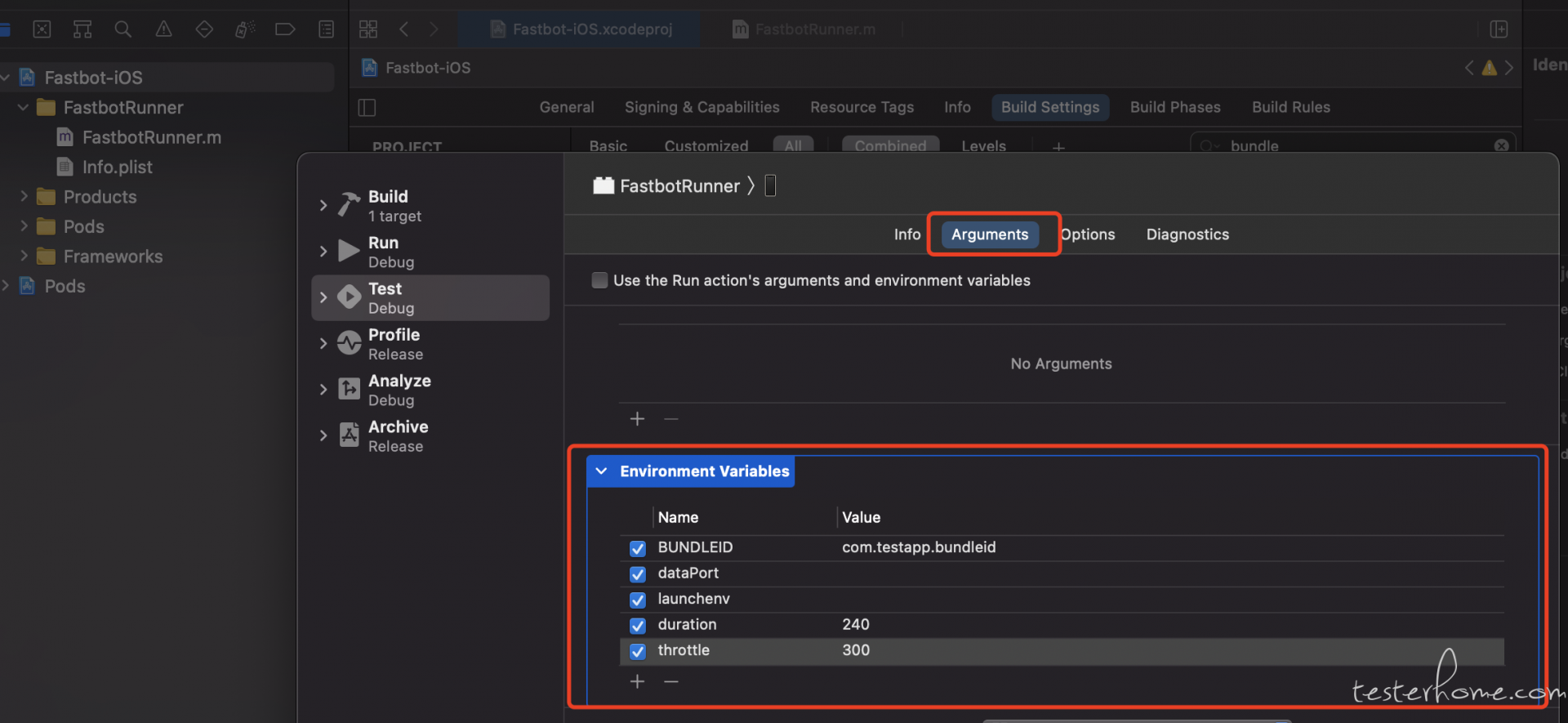The height and width of the screenshot is (723, 1568).
Task: Uncheck the launchenv variable checkbox
Action: tap(638, 600)
